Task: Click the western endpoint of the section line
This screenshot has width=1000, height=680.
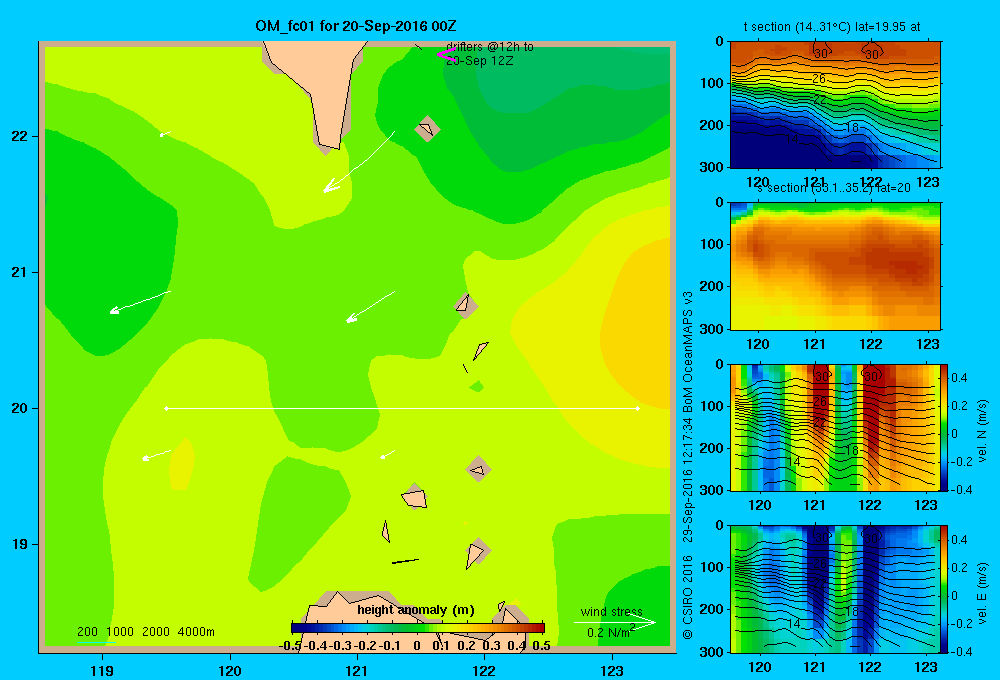Action: (166, 408)
